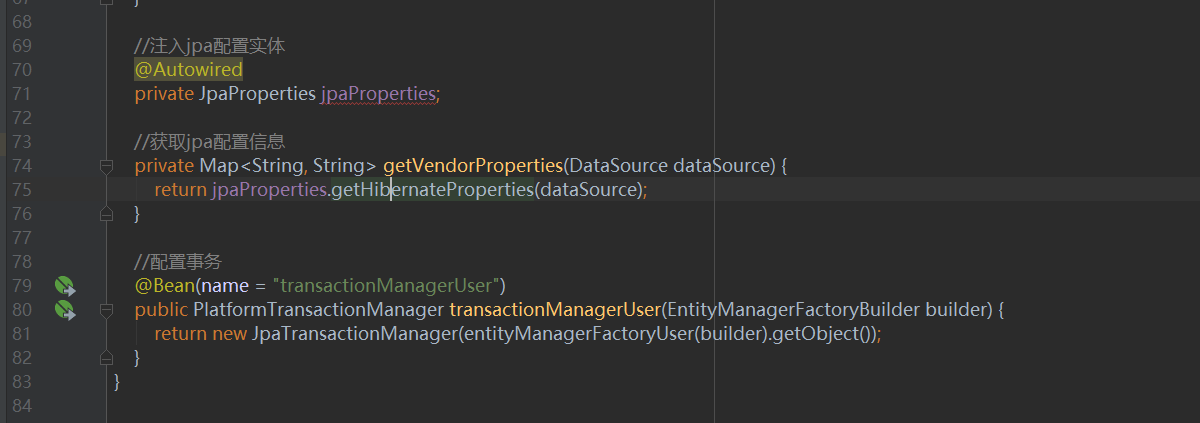
Task: Click the Spring bean icon beside @Bean line 79
Action: (65, 286)
